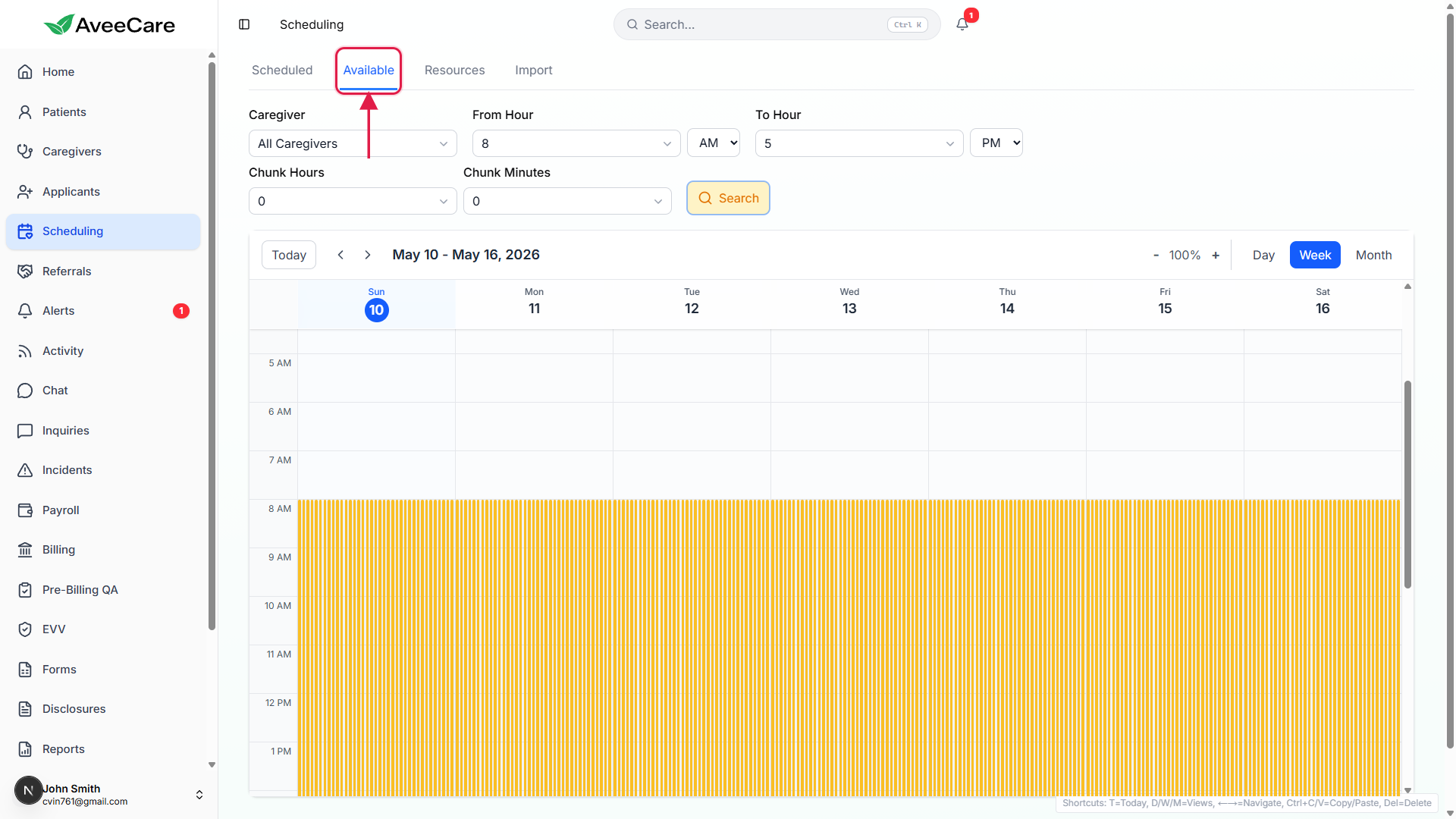Select Monday 11 day header
The width and height of the screenshot is (1456, 819).
pos(534,304)
